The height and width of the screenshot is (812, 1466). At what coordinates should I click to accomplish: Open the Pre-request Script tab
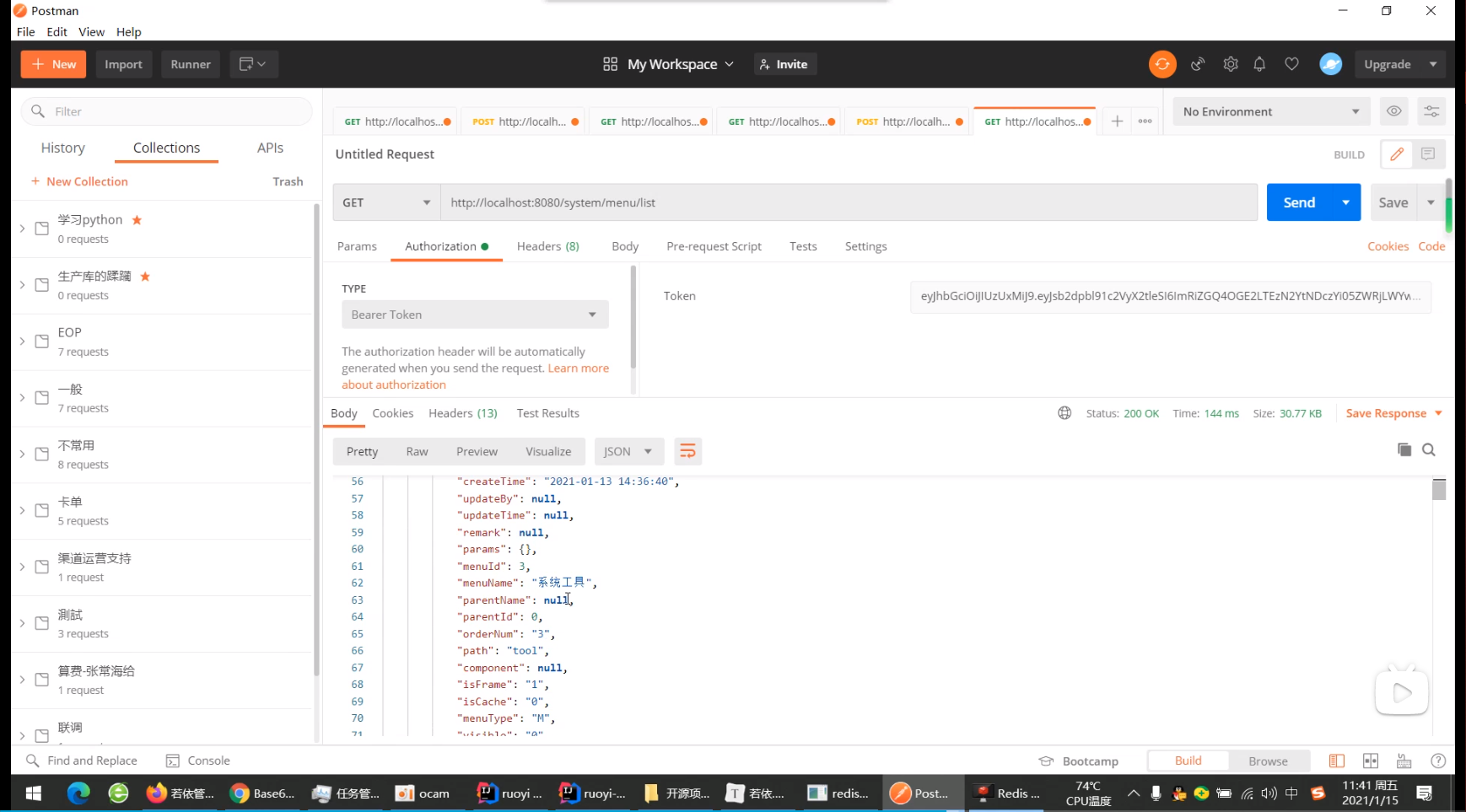pos(714,246)
